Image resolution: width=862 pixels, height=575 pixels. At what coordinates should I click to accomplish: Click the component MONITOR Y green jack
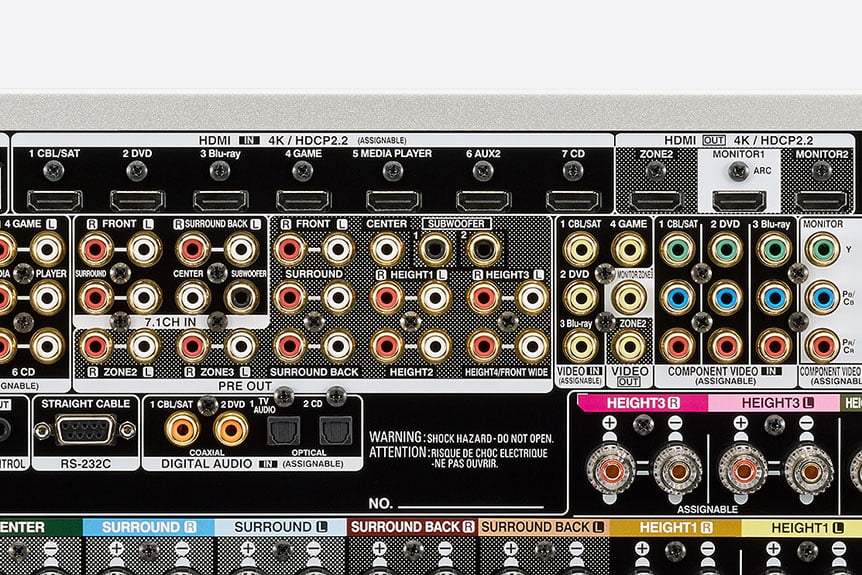822,249
